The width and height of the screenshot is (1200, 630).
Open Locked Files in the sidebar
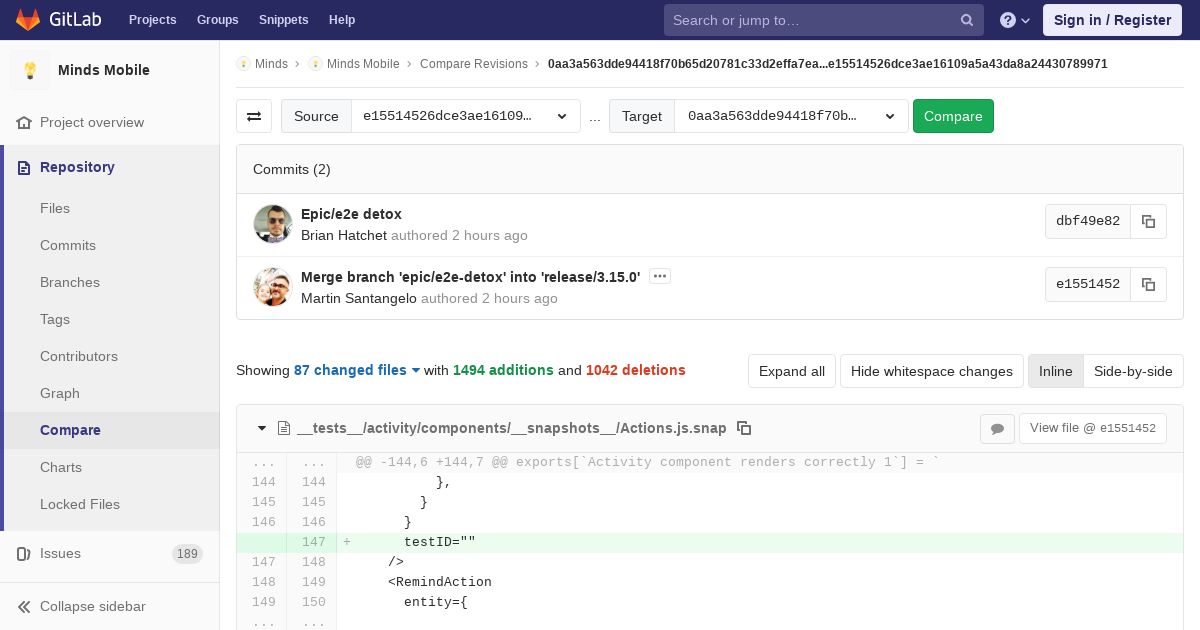80,504
